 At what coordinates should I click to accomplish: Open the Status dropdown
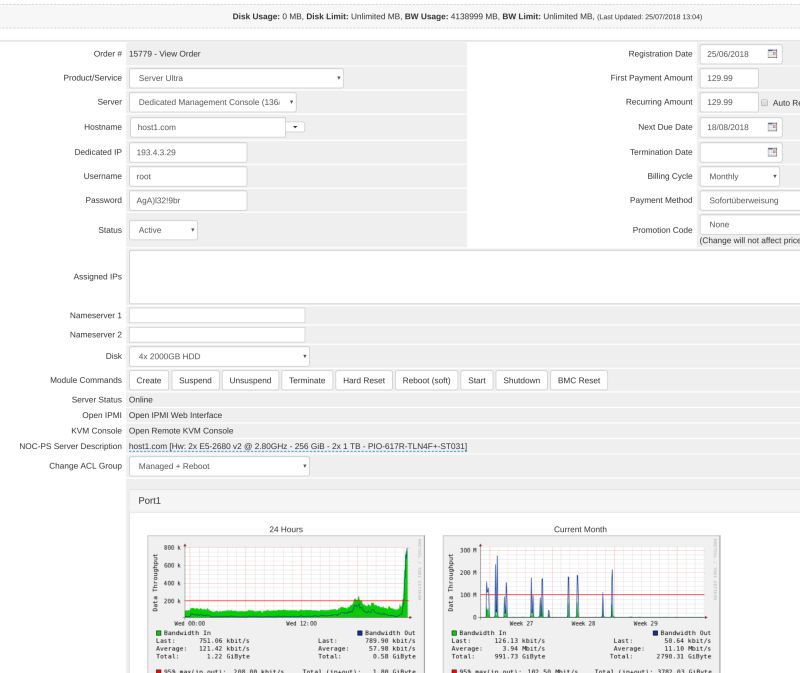(162, 230)
